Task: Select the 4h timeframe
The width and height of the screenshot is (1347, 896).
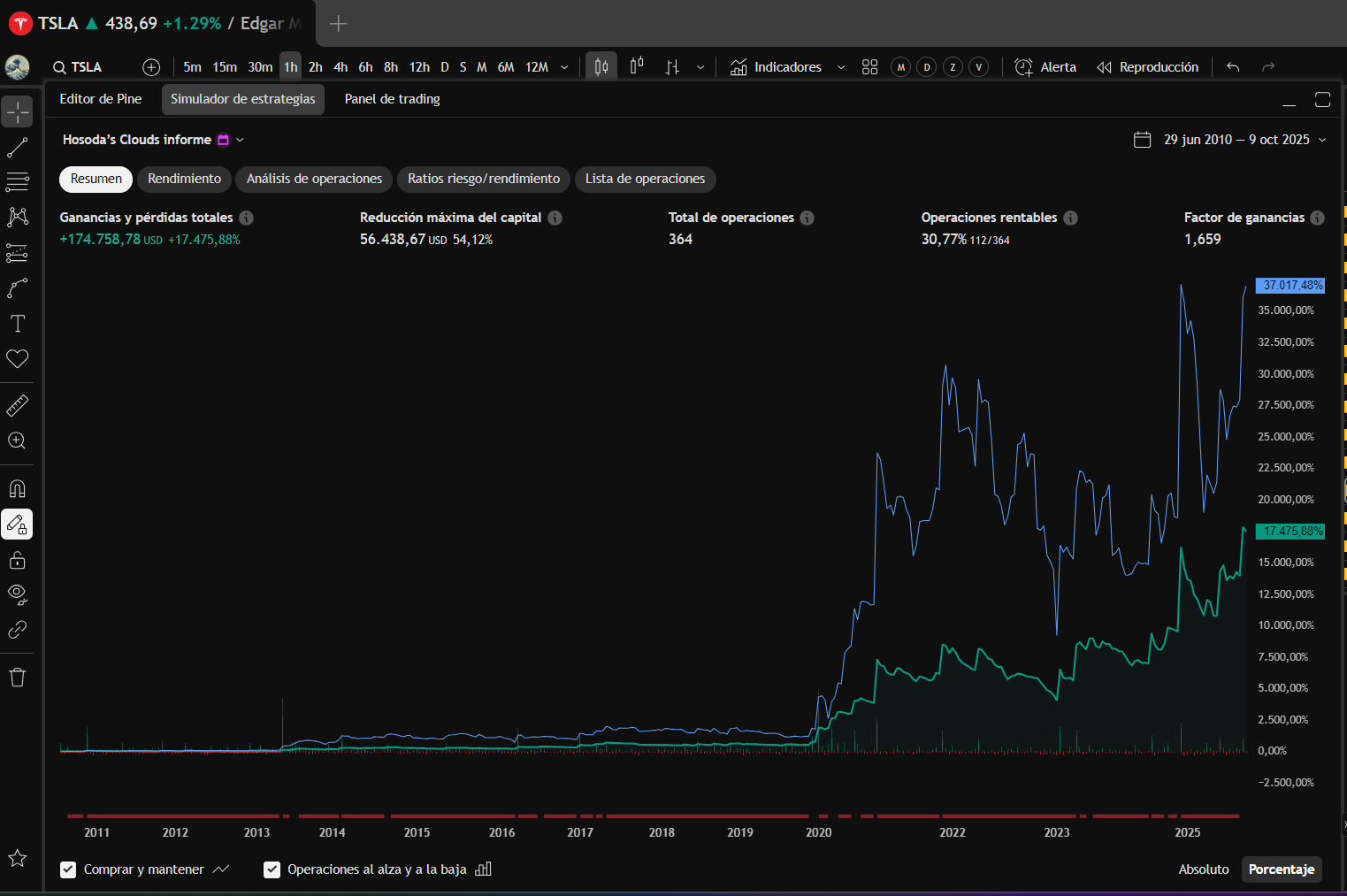Action: pos(341,67)
